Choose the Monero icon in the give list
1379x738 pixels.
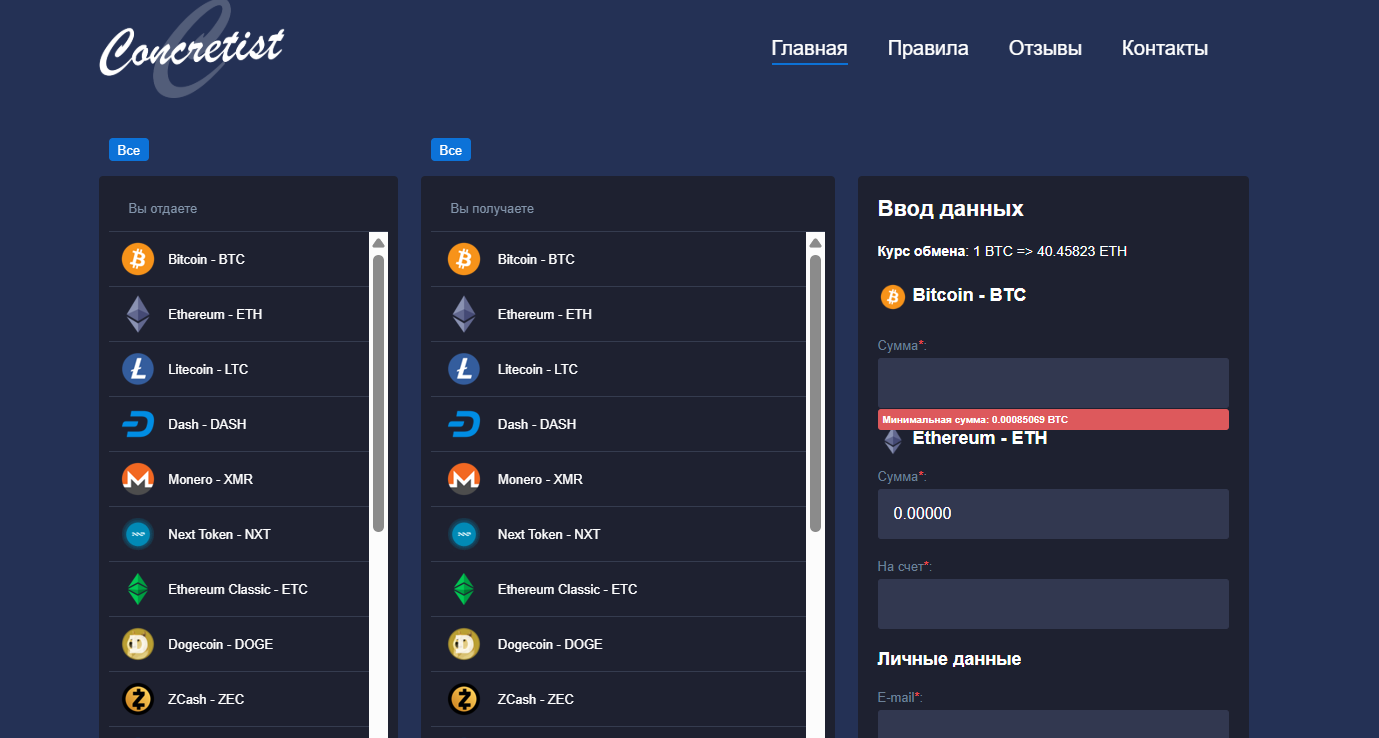138,479
